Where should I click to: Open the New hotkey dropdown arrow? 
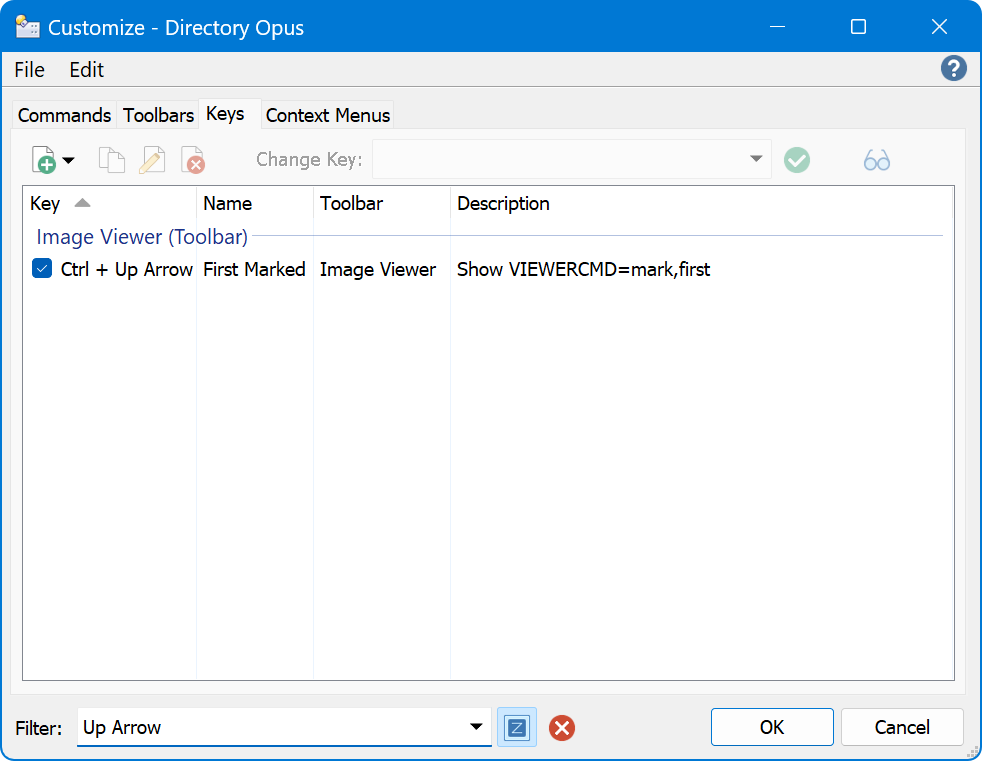point(69,160)
